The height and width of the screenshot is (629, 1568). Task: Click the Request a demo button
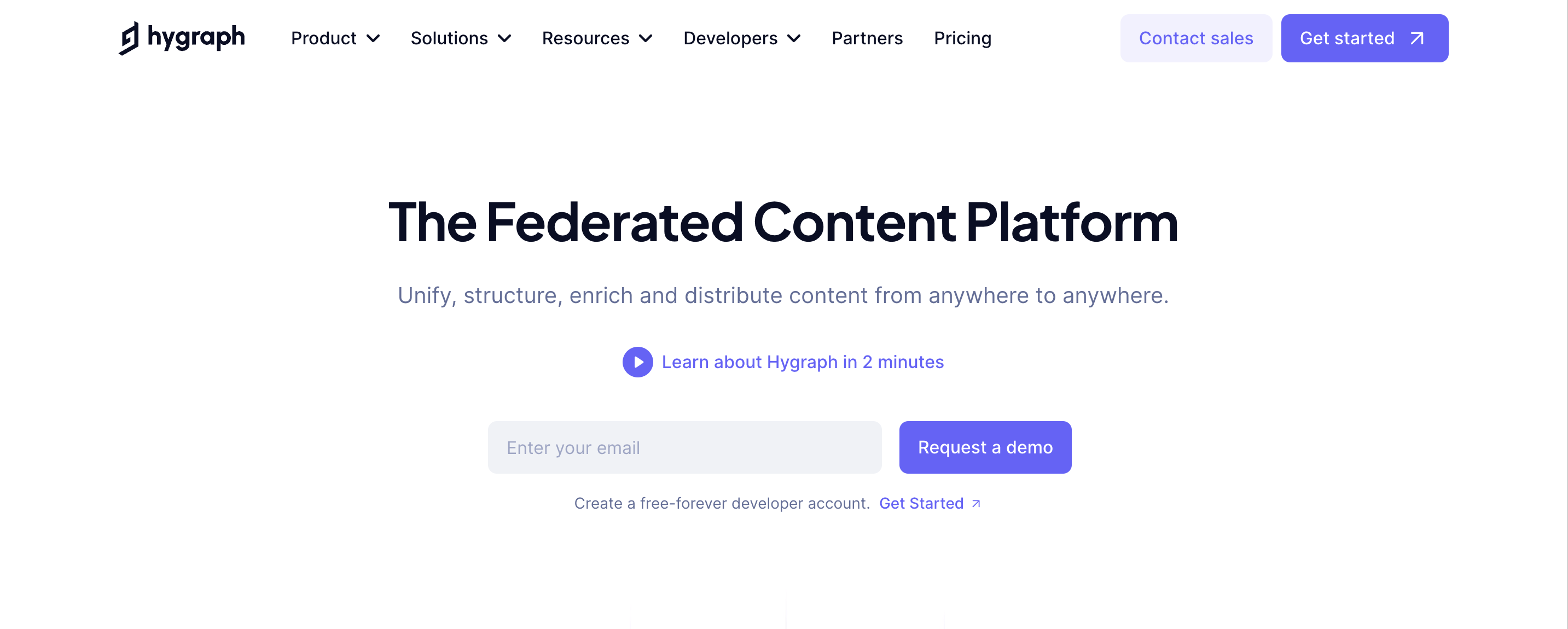point(985,447)
